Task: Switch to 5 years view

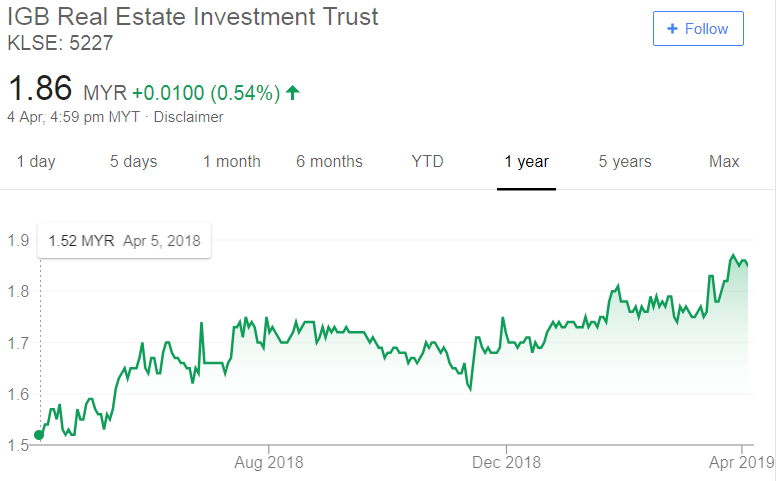Action: (x=625, y=162)
